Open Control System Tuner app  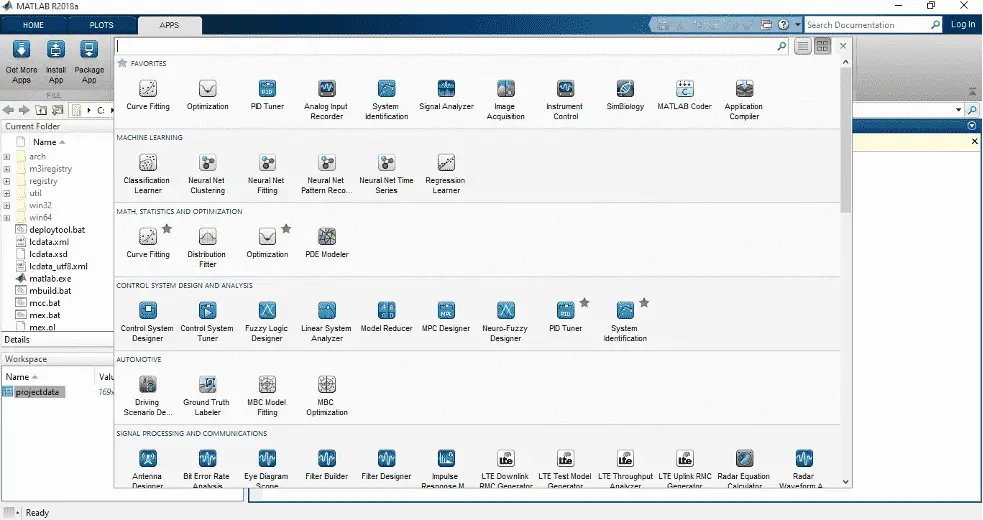tap(207, 322)
